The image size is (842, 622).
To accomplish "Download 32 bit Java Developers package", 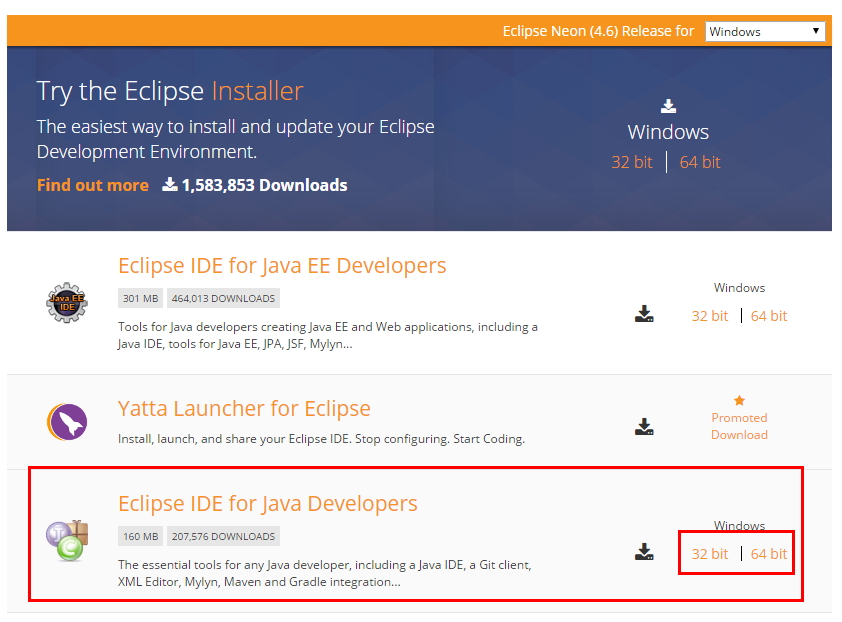I will 709,554.
